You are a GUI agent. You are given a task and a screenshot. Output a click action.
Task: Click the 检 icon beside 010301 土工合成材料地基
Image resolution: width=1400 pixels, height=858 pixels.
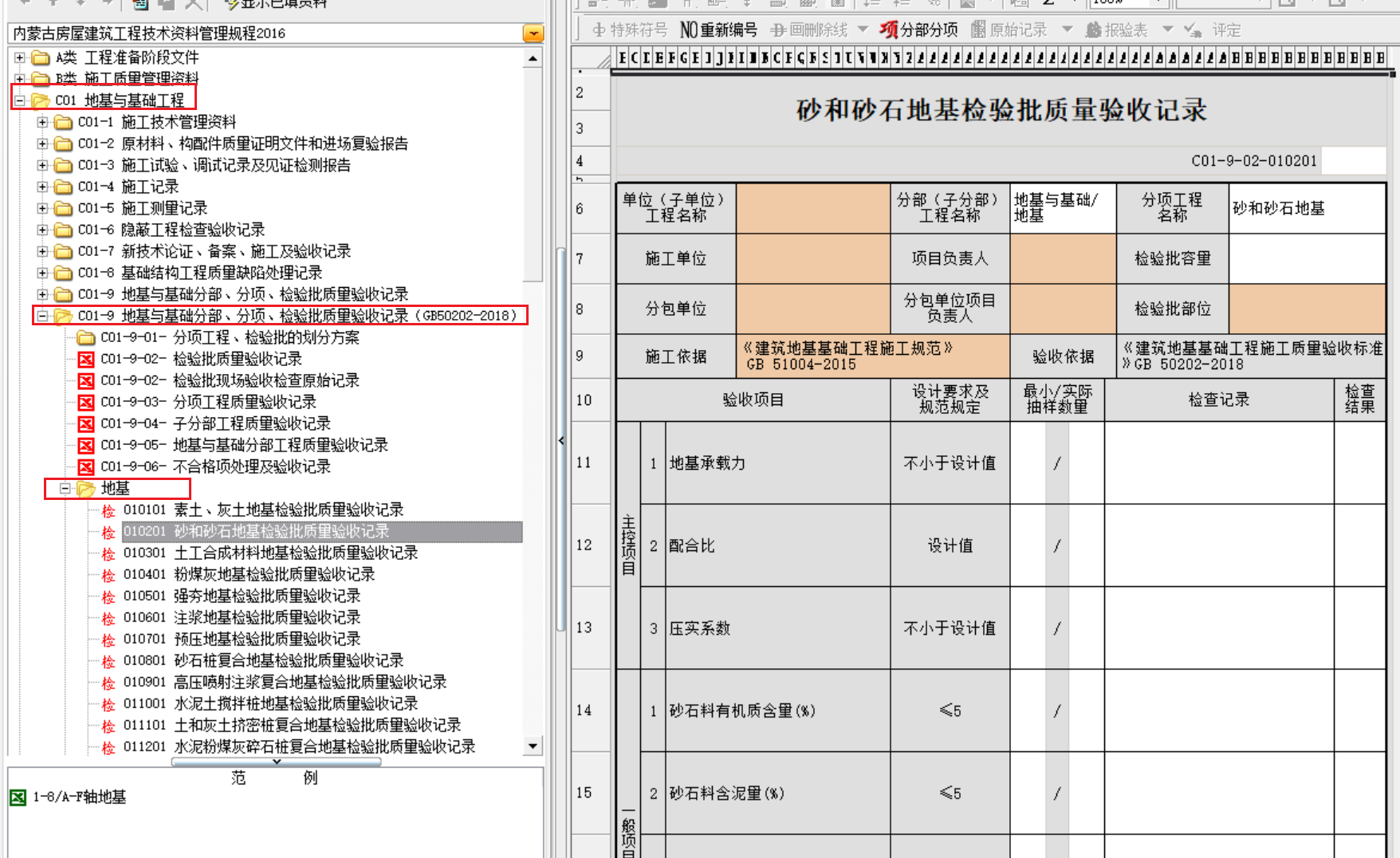(108, 553)
